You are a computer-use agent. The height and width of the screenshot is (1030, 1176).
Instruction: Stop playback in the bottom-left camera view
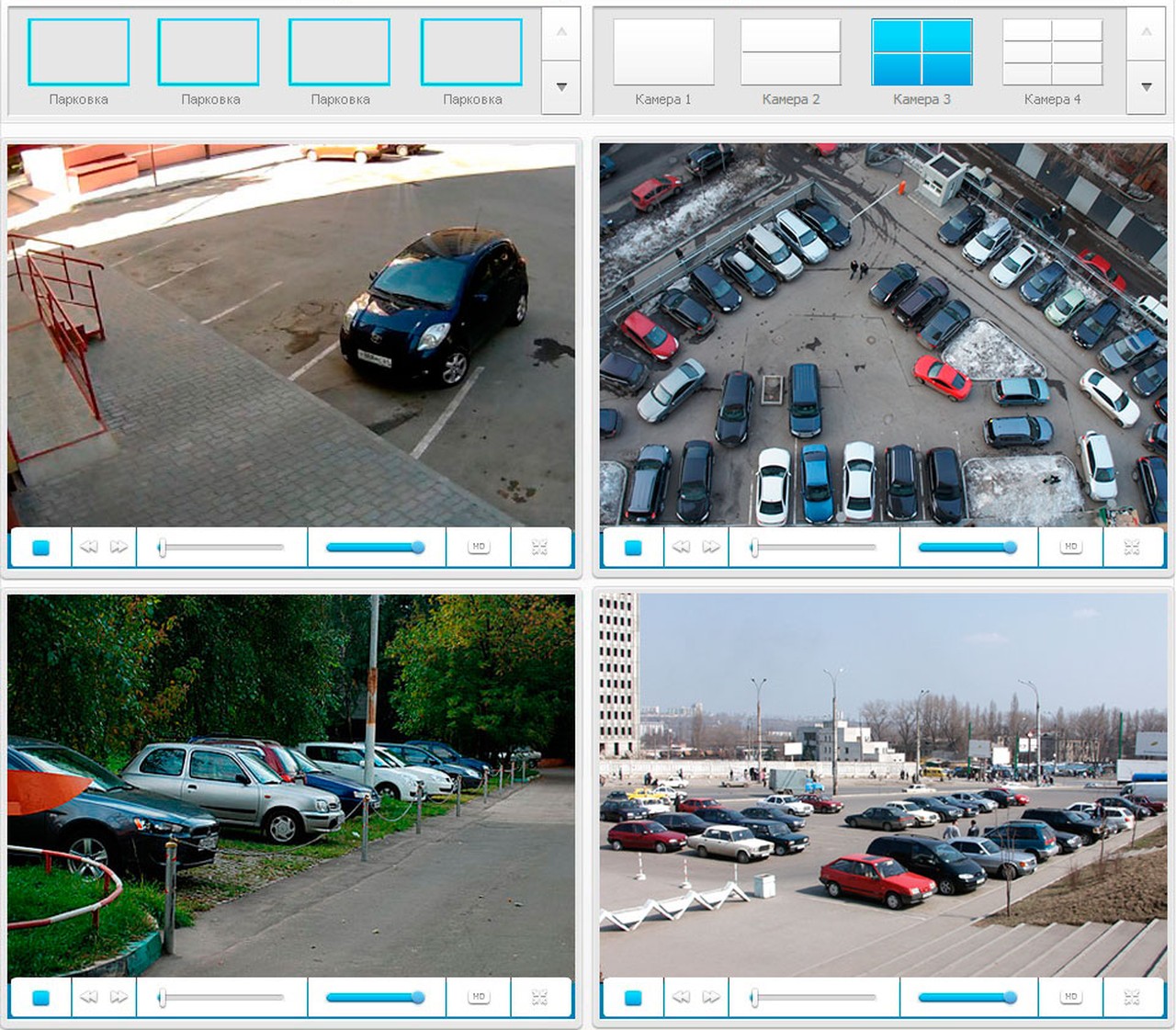pos(40,998)
